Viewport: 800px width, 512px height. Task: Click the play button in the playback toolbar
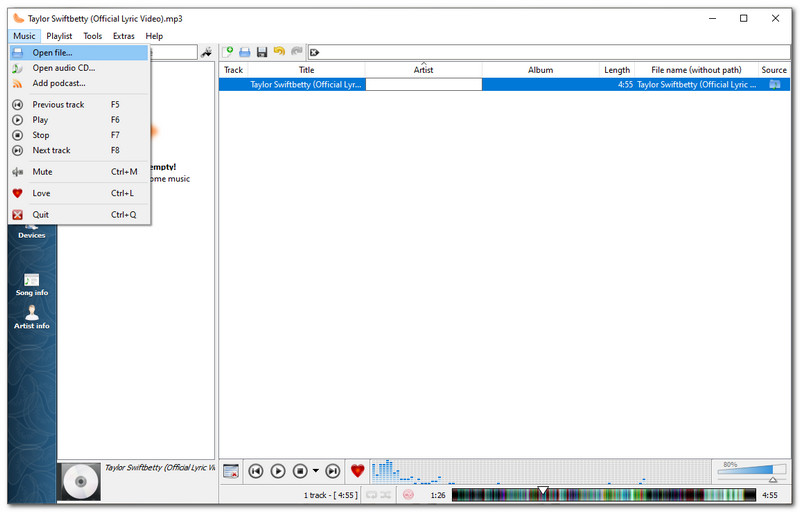point(278,471)
